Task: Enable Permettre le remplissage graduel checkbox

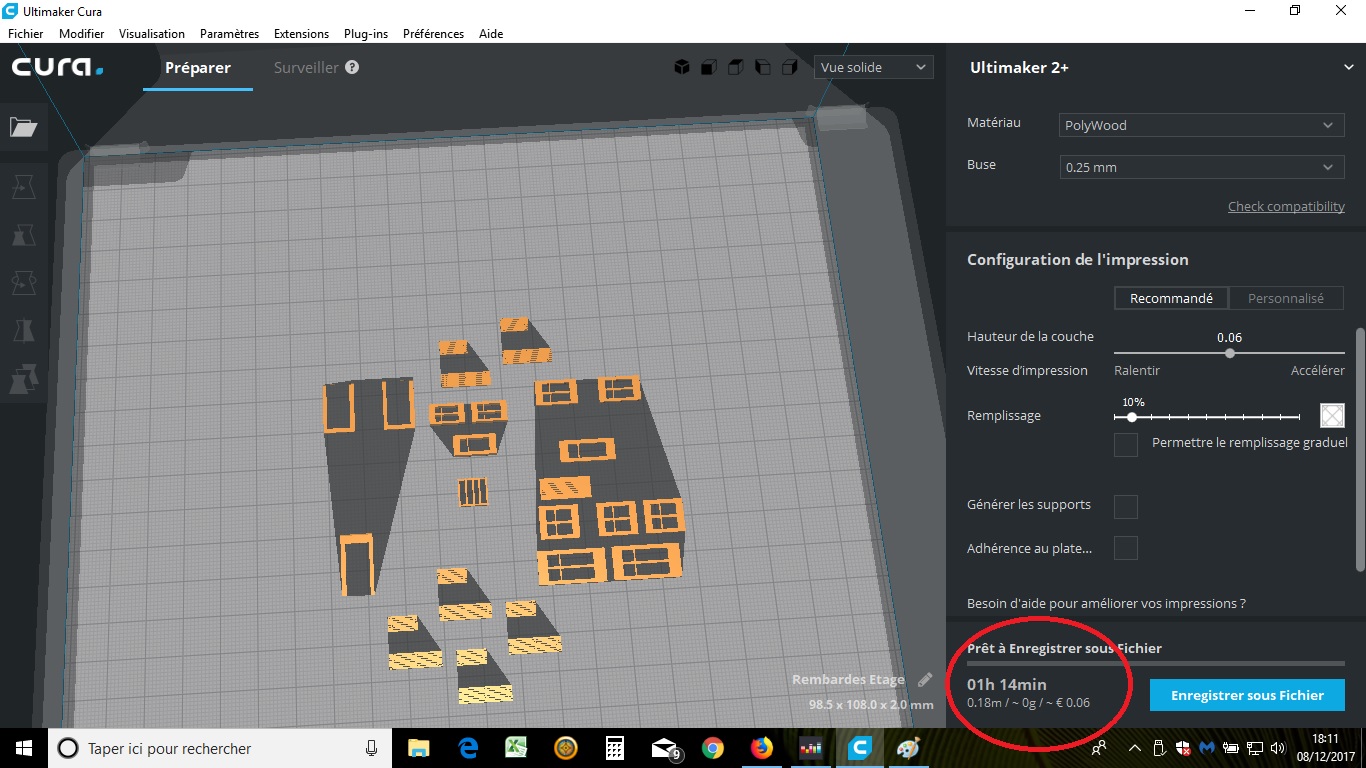Action: click(1126, 444)
